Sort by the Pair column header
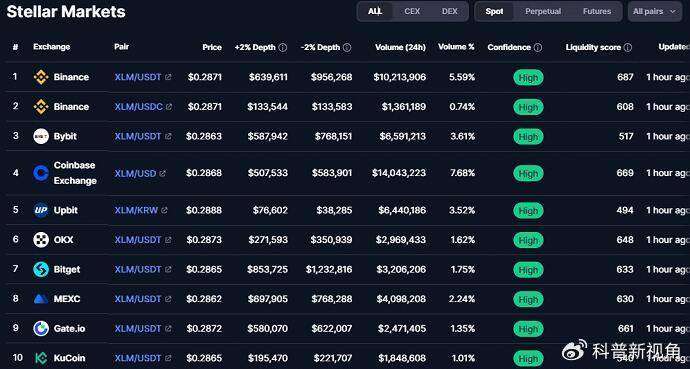690x369 pixels. click(x=121, y=47)
